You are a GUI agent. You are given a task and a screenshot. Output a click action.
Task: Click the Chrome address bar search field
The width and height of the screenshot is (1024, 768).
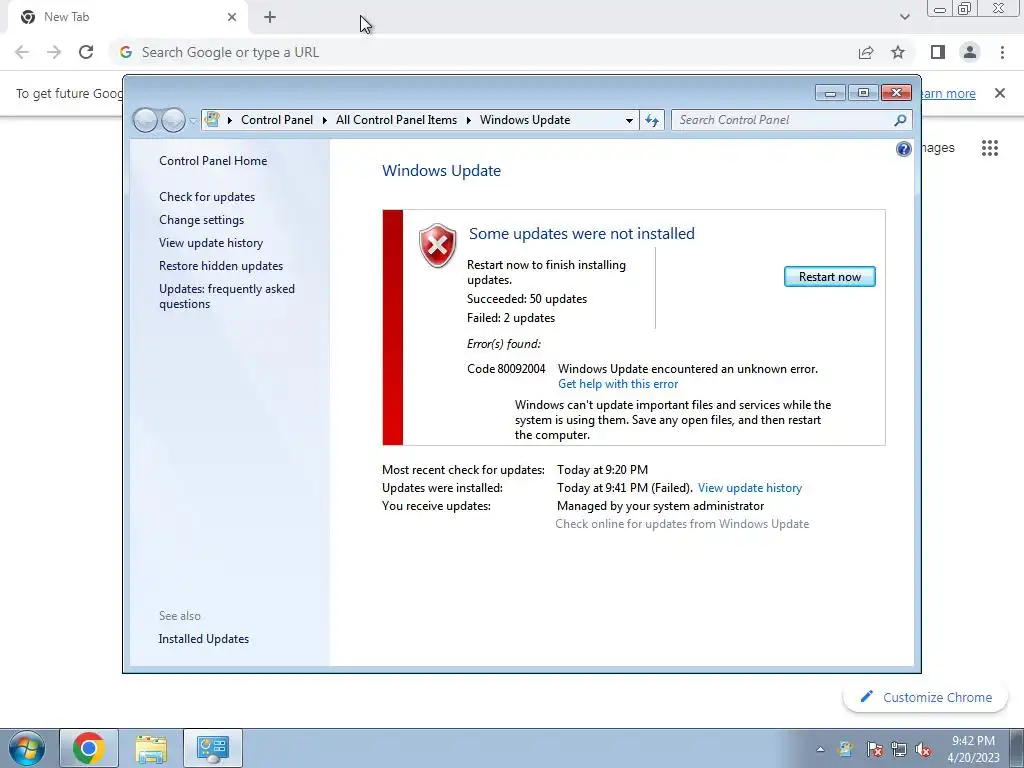(x=483, y=52)
